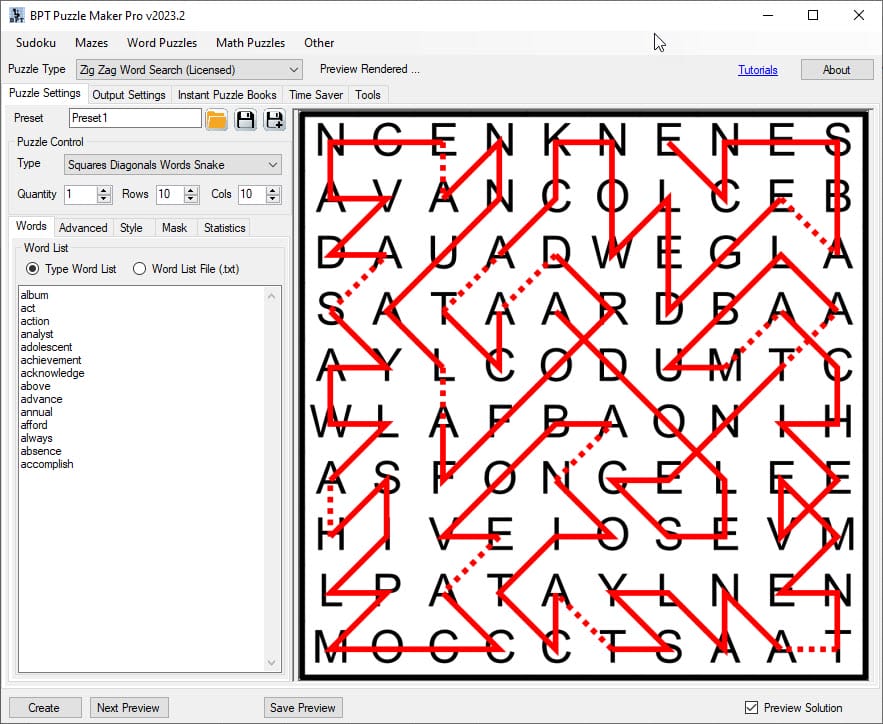Open the Statistics sub-tab
The height and width of the screenshot is (724, 883).
click(x=224, y=228)
